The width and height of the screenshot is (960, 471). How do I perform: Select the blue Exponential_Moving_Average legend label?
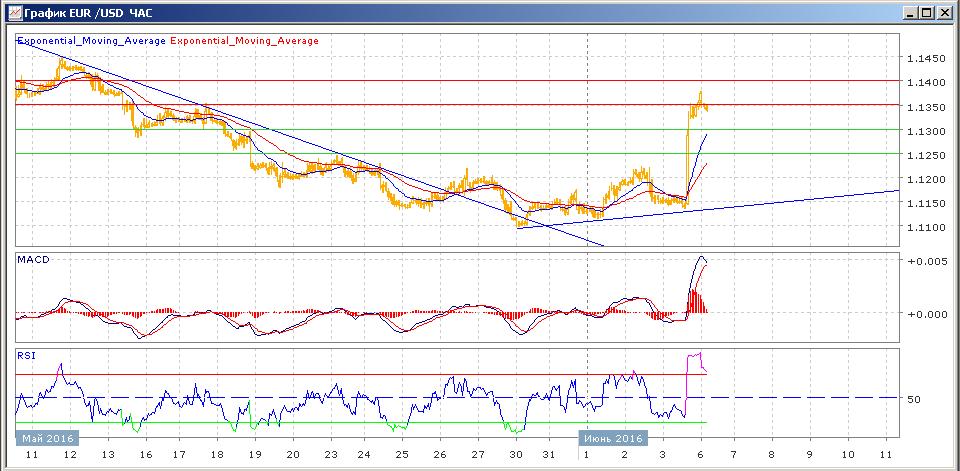tap(92, 41)
